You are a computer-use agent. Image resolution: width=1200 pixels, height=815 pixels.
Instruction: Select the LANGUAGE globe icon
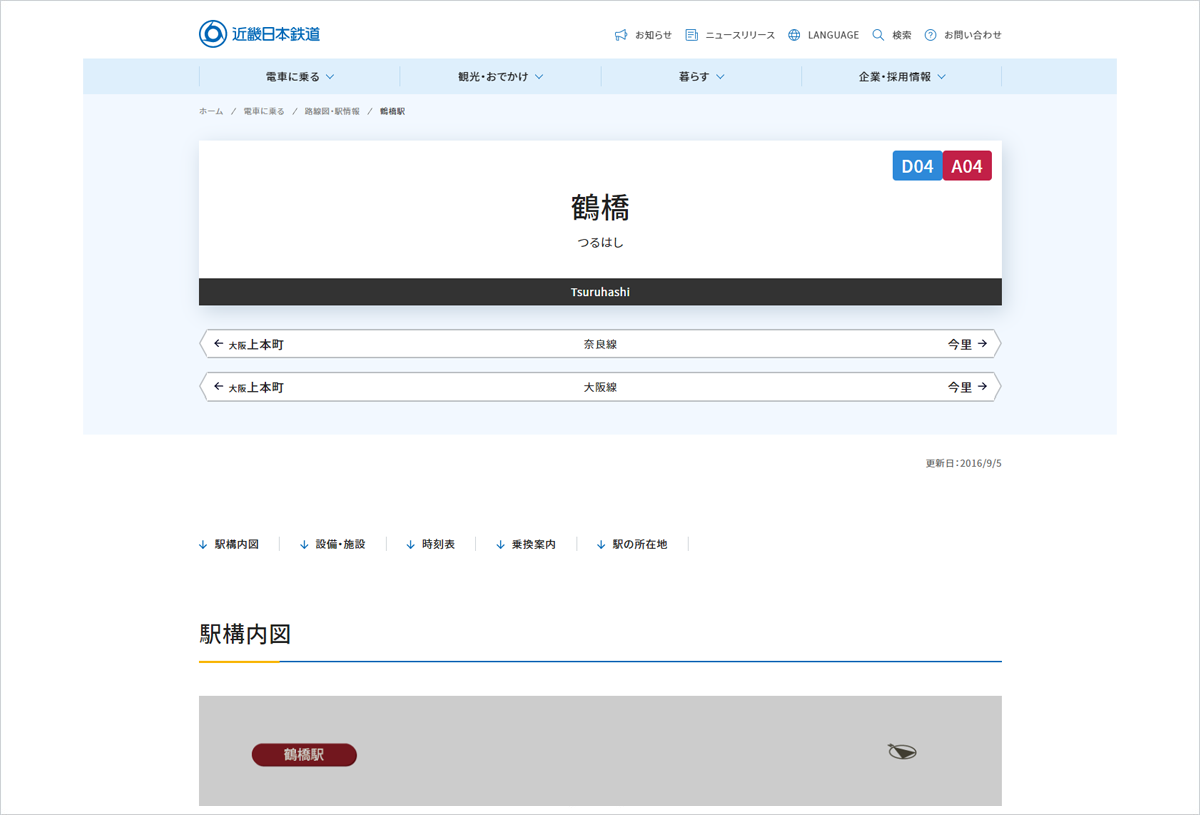point(794,35)
